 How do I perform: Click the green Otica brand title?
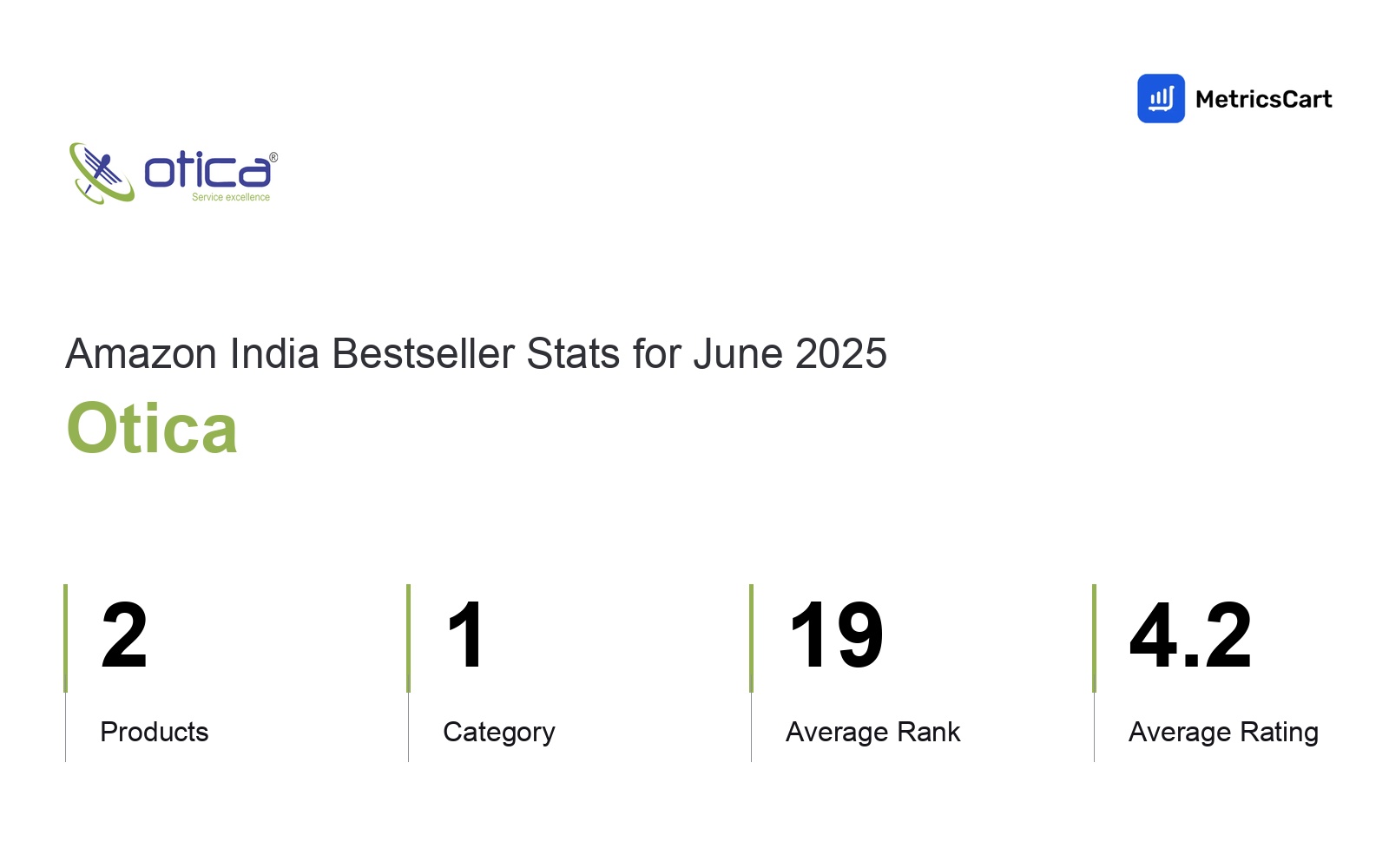click(152, 428)
